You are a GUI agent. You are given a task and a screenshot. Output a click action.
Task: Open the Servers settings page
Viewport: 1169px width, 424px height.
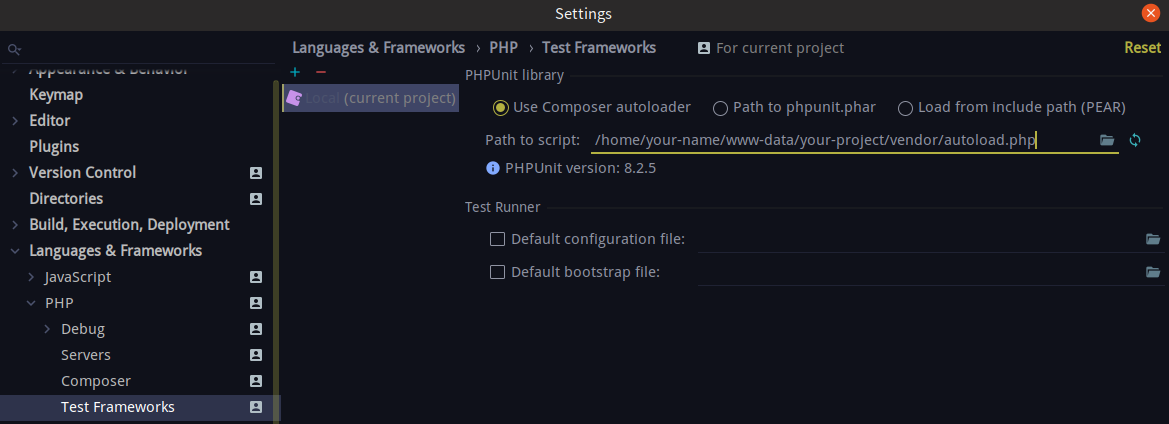[86, 355]
